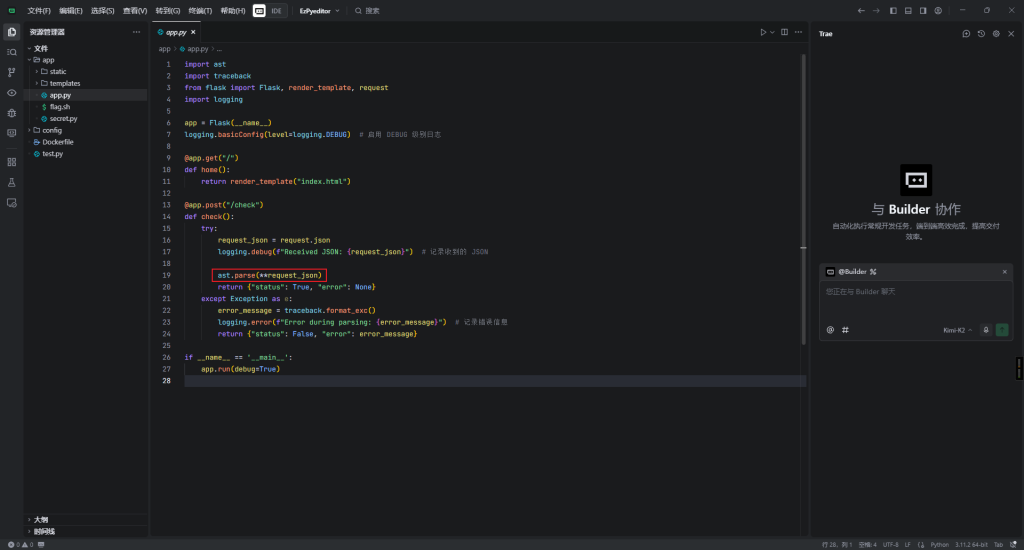Click Python language mode in status bar
The width and height of the screenshot is (1024, 550).
coord(939,545)
